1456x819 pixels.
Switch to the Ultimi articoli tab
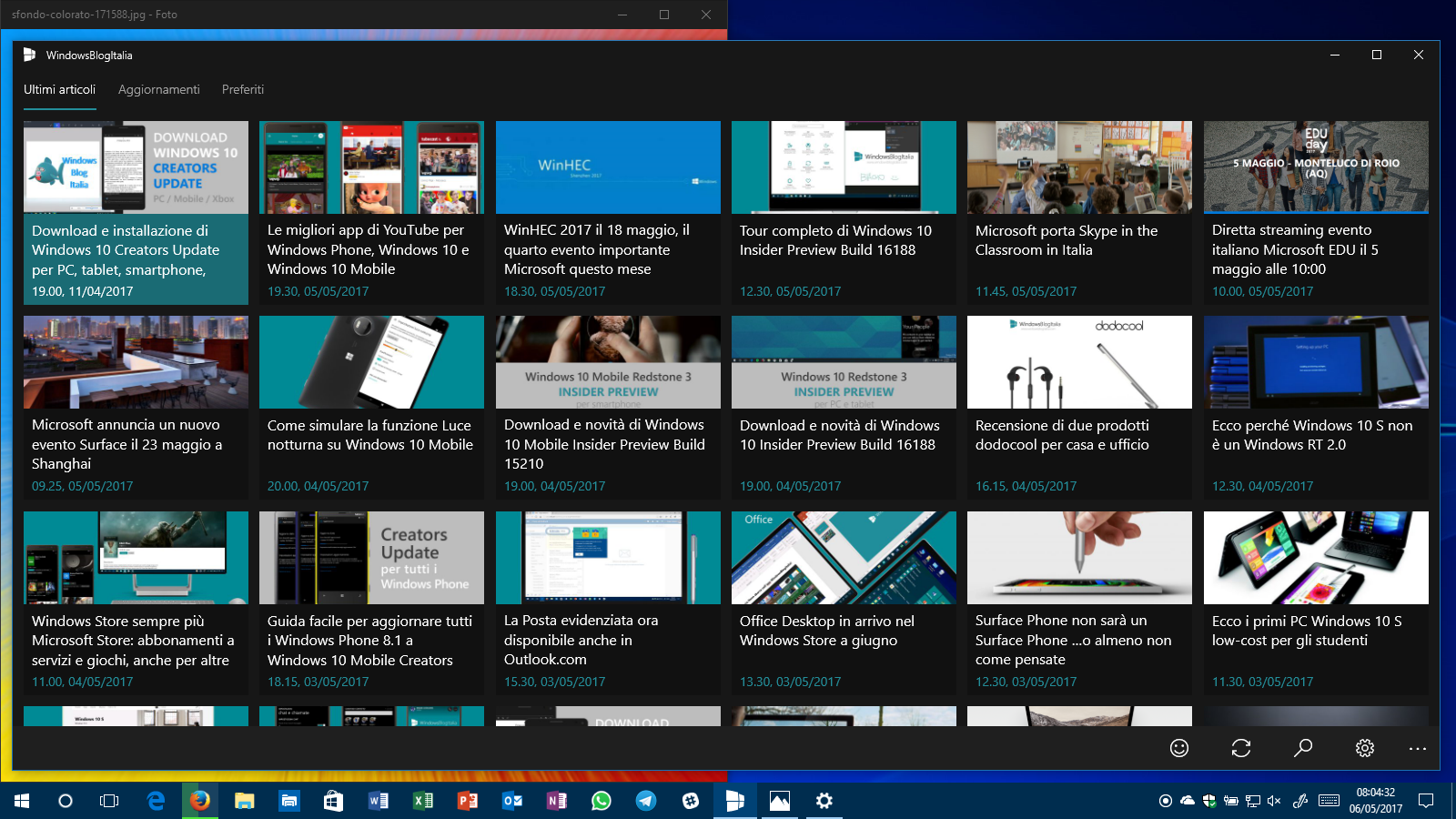(x=59, y=89)
